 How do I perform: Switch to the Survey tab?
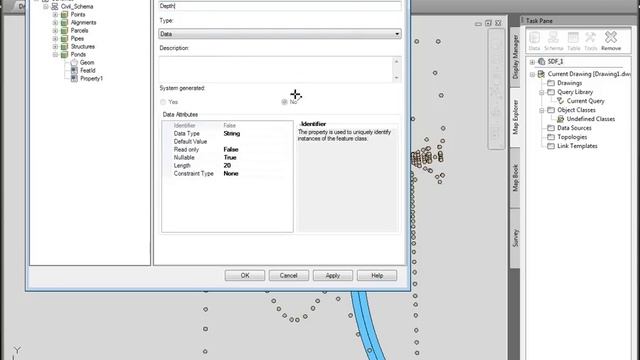515,238
